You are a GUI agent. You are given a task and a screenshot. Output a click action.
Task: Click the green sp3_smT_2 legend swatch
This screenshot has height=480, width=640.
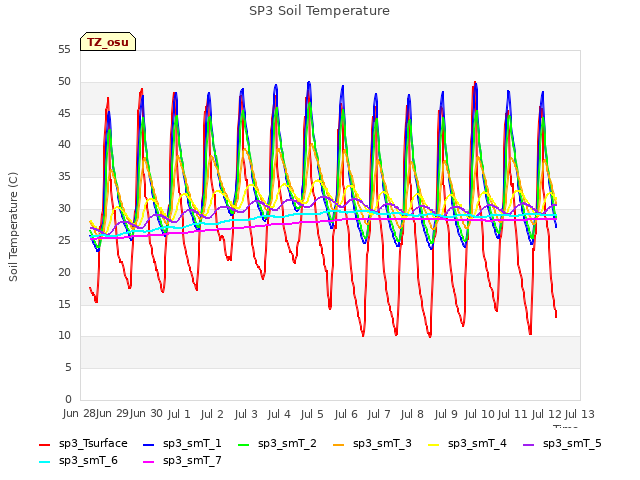click(244, 444)
